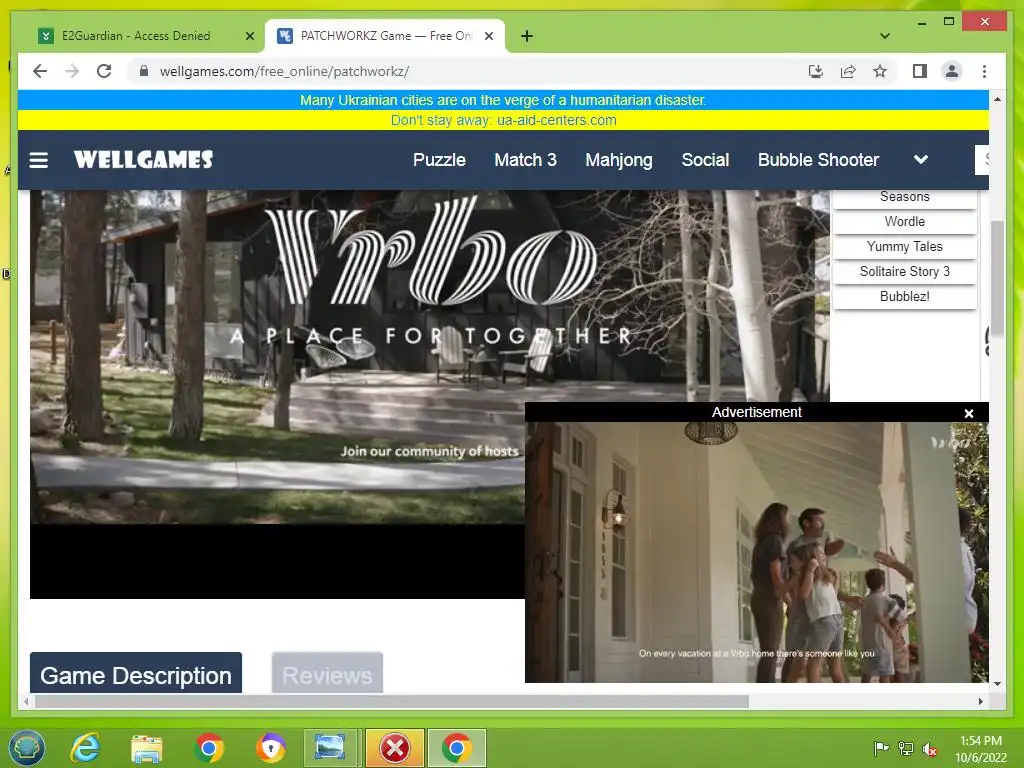
Task: Open the browser side panel
Action: tap(920, 71)
